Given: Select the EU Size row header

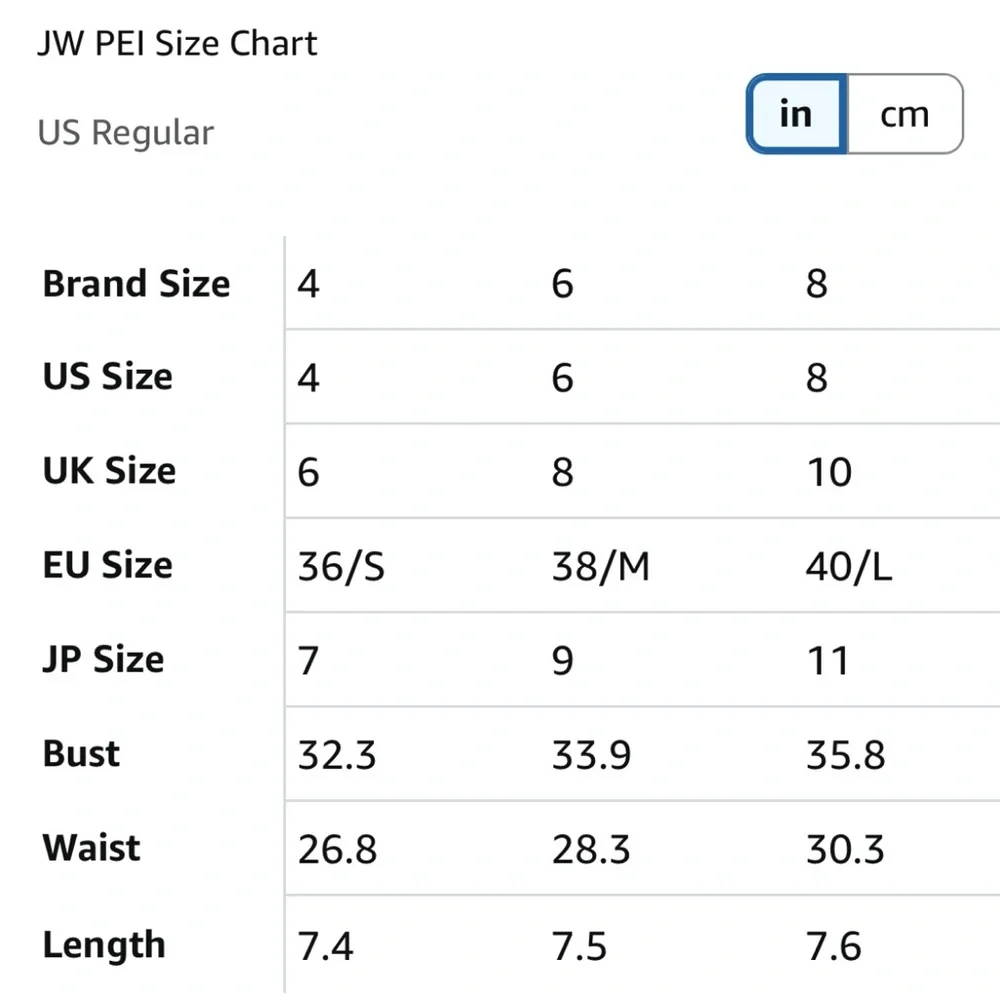Looking at the screenshot, I should (108, 565).
